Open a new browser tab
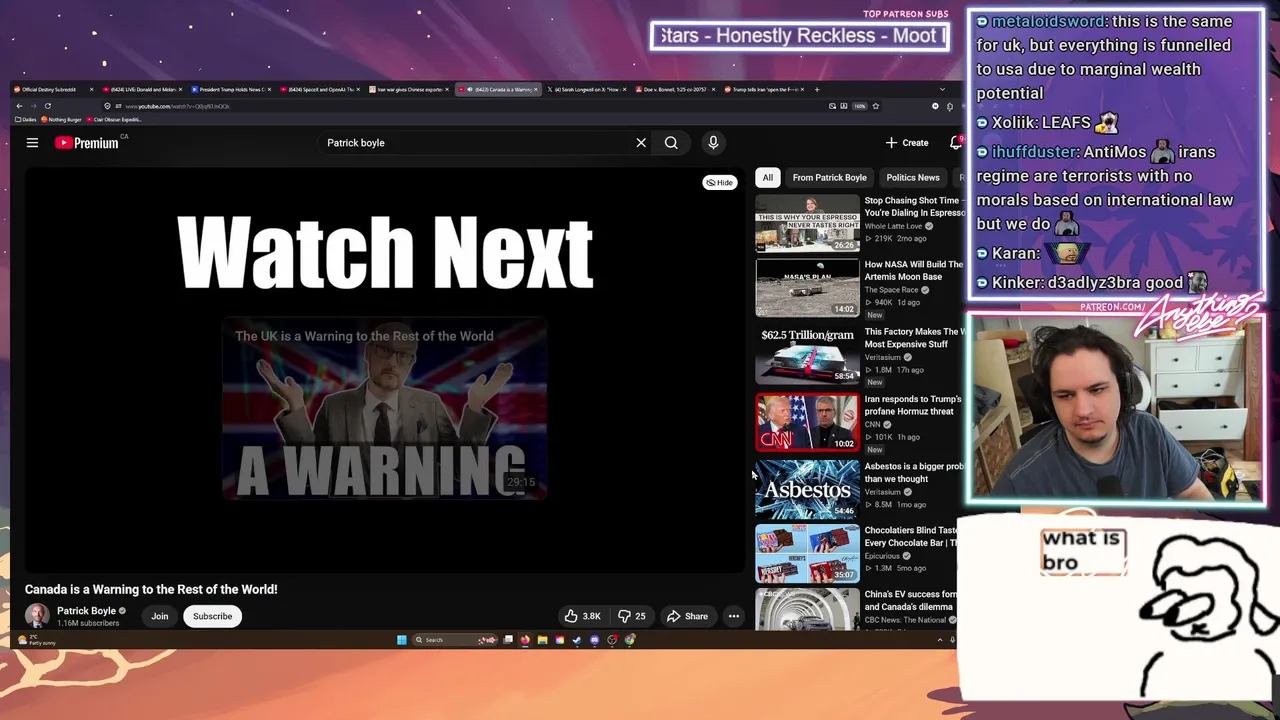The image size is (1280, 720). (x=817, y=90)
